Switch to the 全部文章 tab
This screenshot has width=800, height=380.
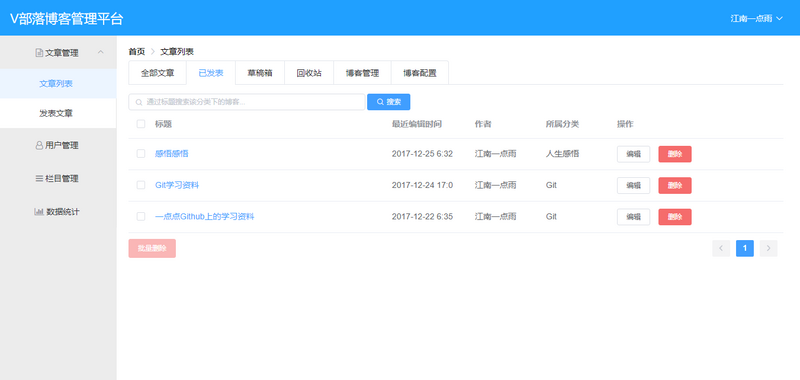point(158,73)
